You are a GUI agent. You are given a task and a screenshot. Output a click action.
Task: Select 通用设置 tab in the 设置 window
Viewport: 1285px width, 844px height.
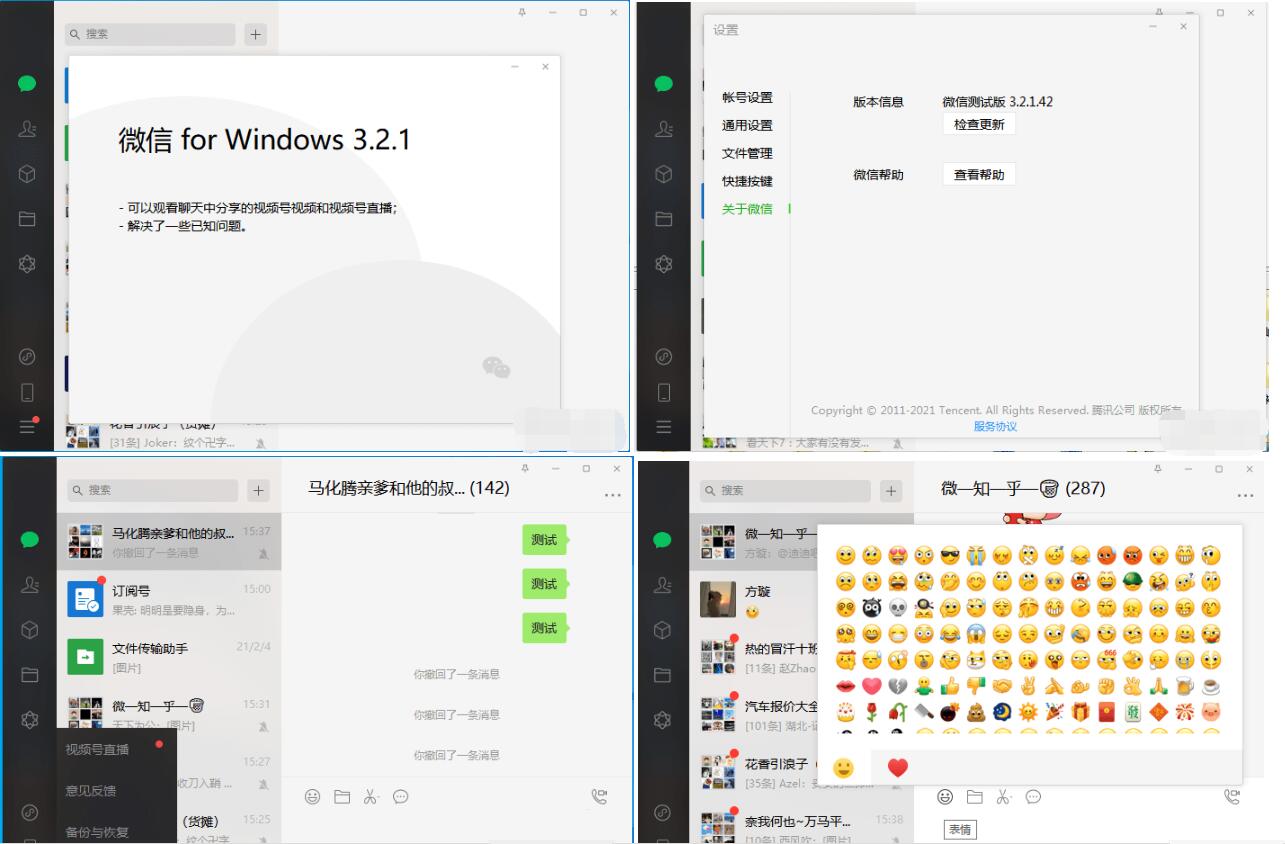coord(748,125)
